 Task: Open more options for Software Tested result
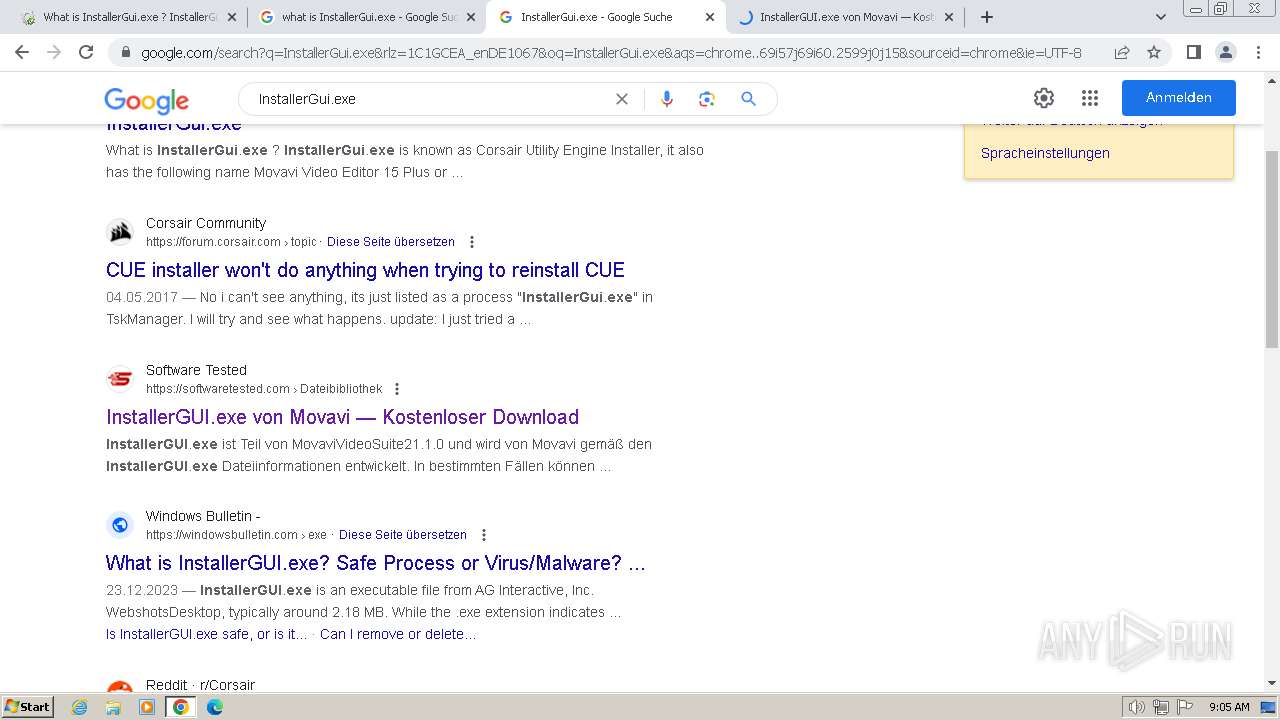397,389
